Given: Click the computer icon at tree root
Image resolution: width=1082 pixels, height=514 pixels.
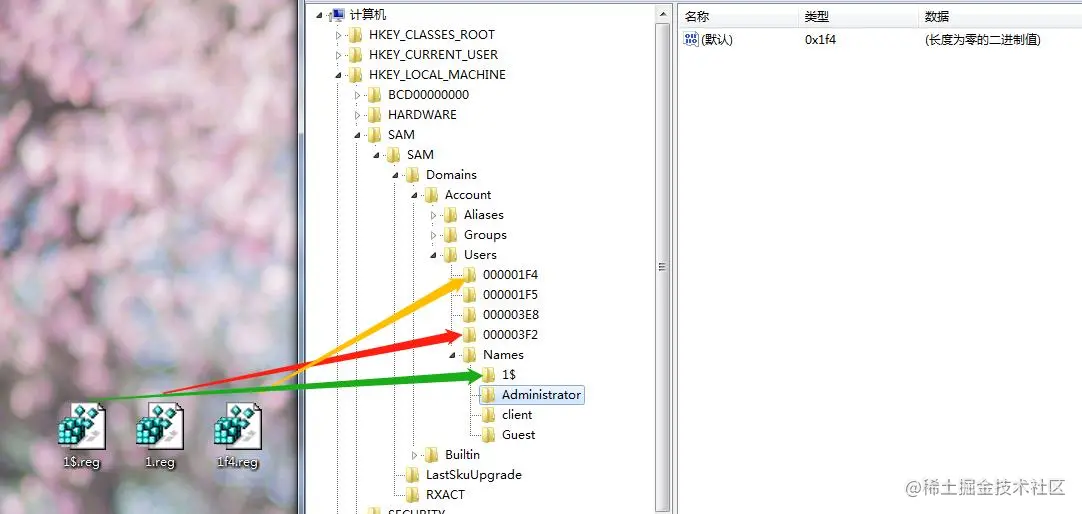Looking at the screenshot, I should coord(337,14).
